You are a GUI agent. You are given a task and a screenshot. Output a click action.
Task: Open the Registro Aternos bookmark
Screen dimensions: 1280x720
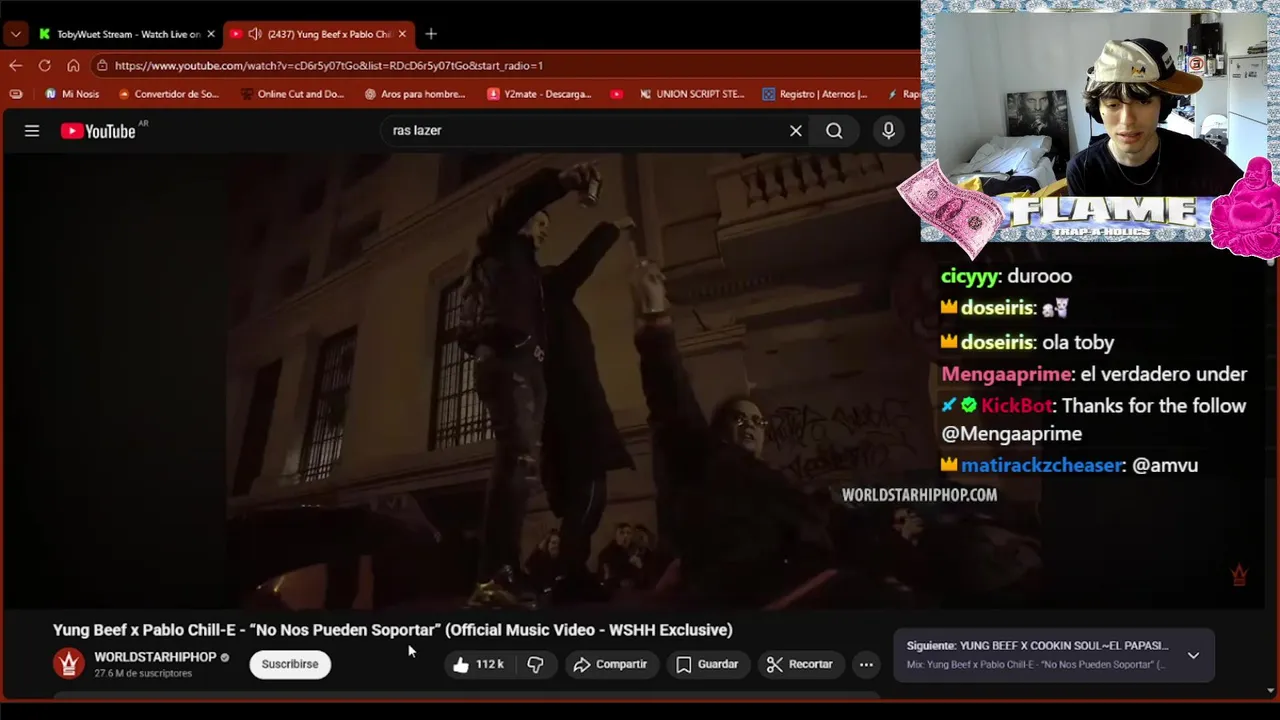814,94
